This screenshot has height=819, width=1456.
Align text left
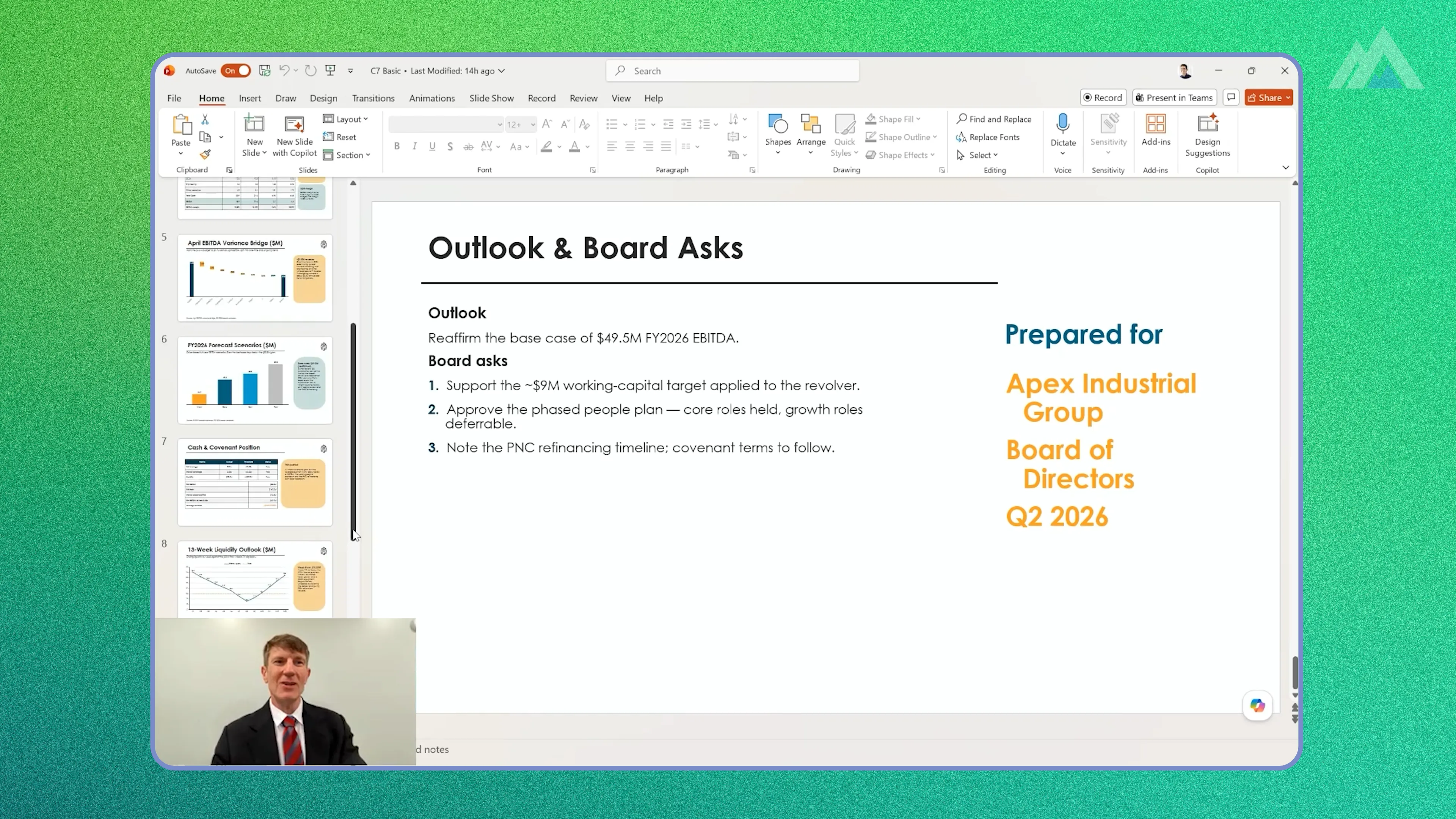pos(612,146)
